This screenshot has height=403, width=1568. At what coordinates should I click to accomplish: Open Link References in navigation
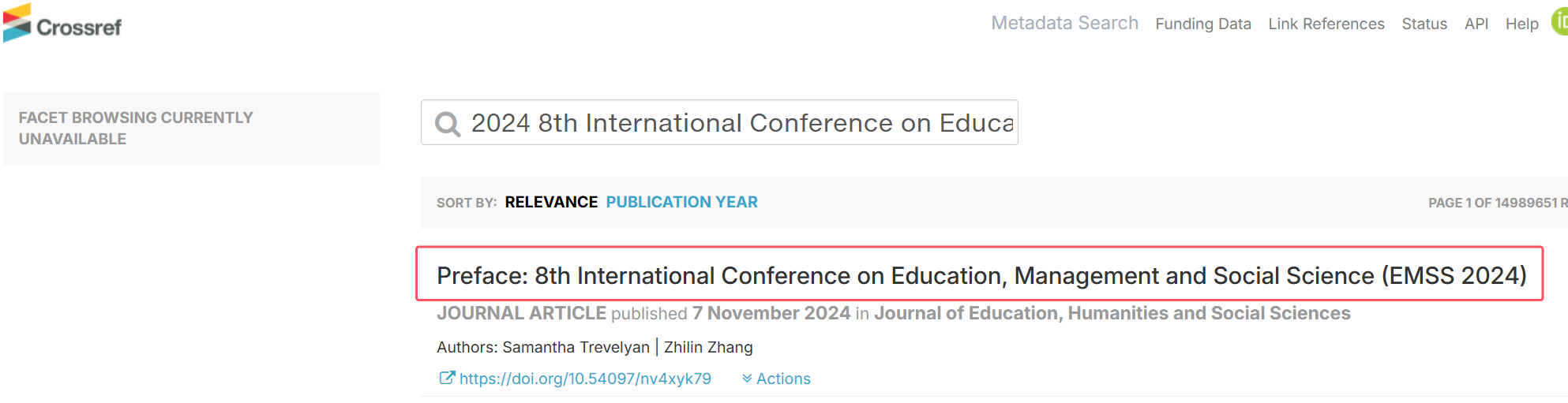pos(1326,24)
